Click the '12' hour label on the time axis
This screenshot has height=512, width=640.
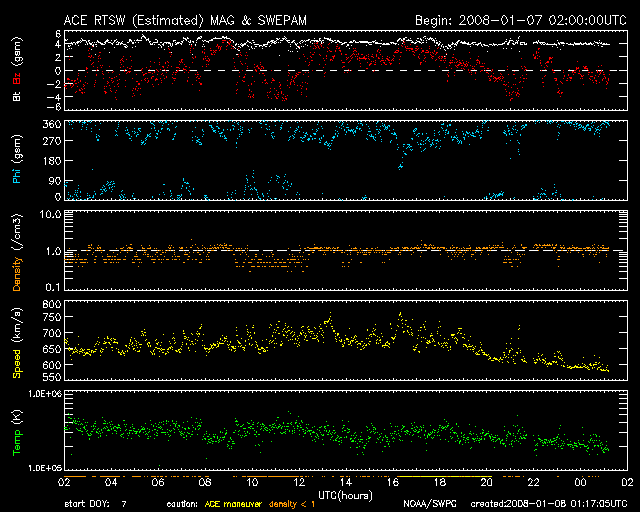[299, 482]
